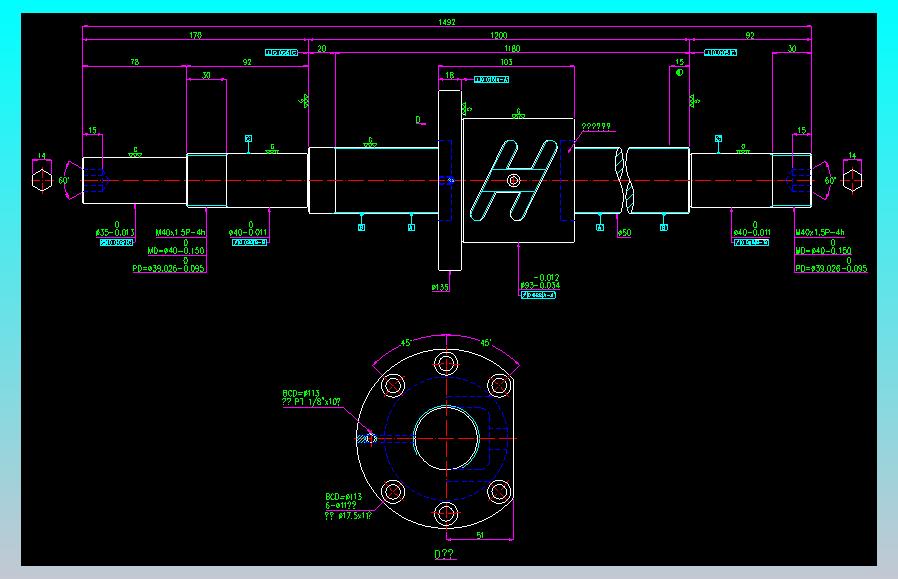Click the ball circulation hole on the nut
The image size is (898, 579).
[x=514, y=180]
